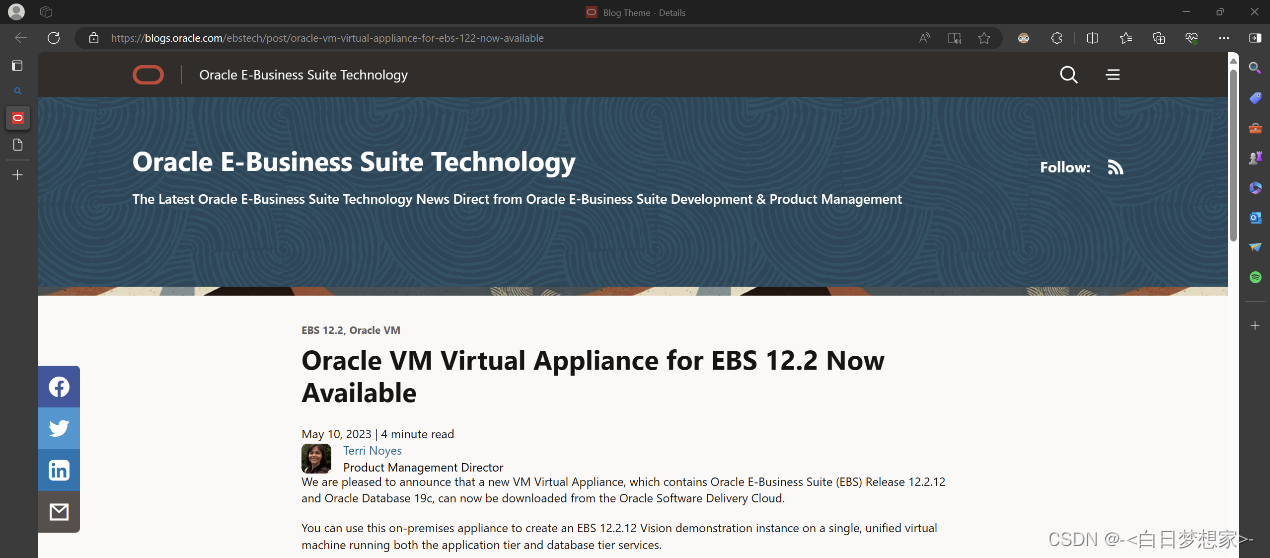Start Read aloud from the address bar
The image size is (1270, 558).
(924, 38)
